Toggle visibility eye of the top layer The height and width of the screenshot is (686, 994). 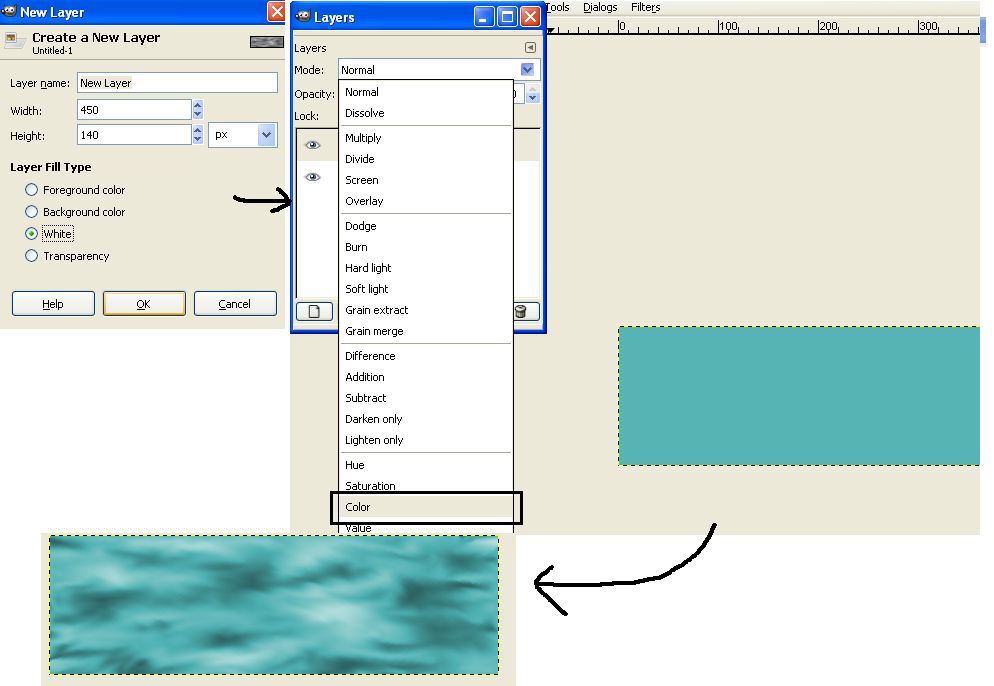point(313,145)
